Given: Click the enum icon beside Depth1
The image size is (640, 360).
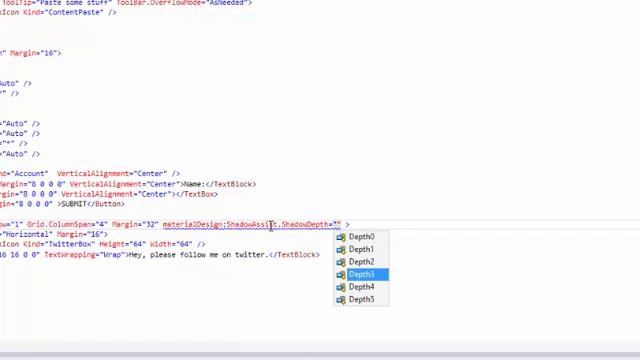Looking at the screenshot, I should point(341,250).
